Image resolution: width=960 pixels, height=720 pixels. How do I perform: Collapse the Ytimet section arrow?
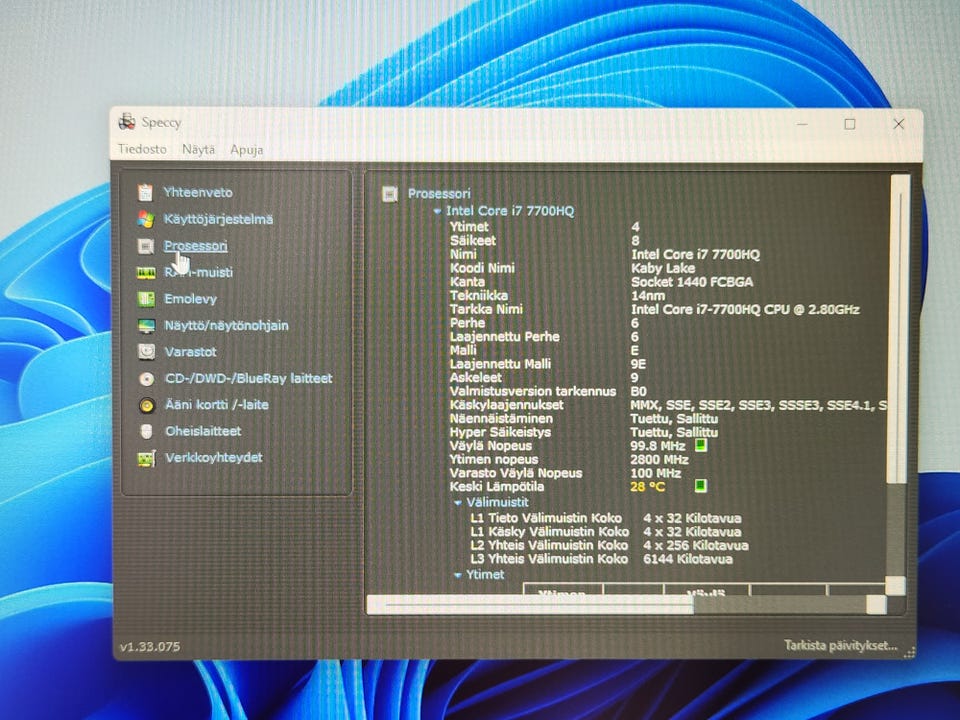coord(458,575)
